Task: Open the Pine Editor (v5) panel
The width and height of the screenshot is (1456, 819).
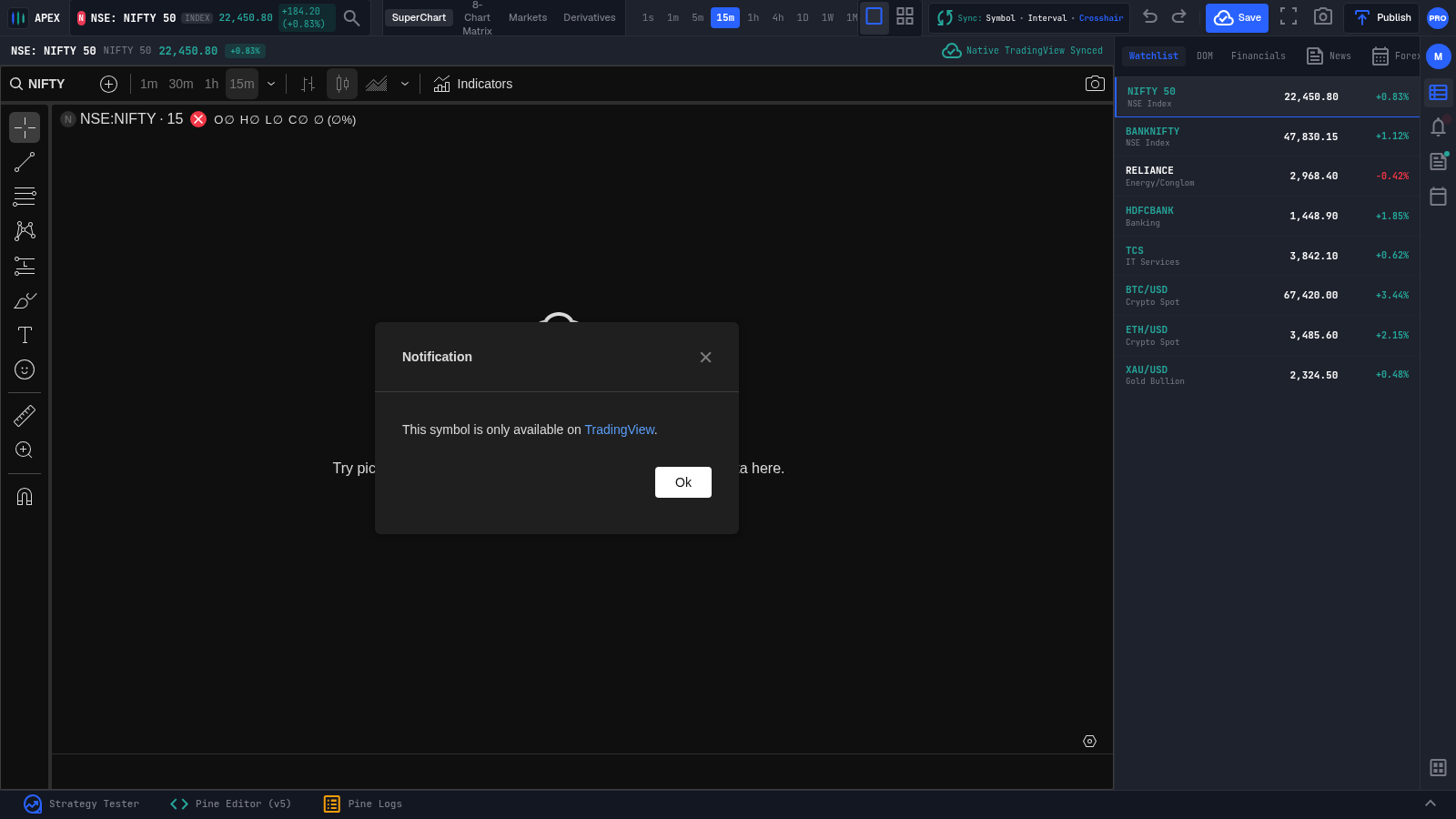Action: pyautogui.click(x=231, y=804)
